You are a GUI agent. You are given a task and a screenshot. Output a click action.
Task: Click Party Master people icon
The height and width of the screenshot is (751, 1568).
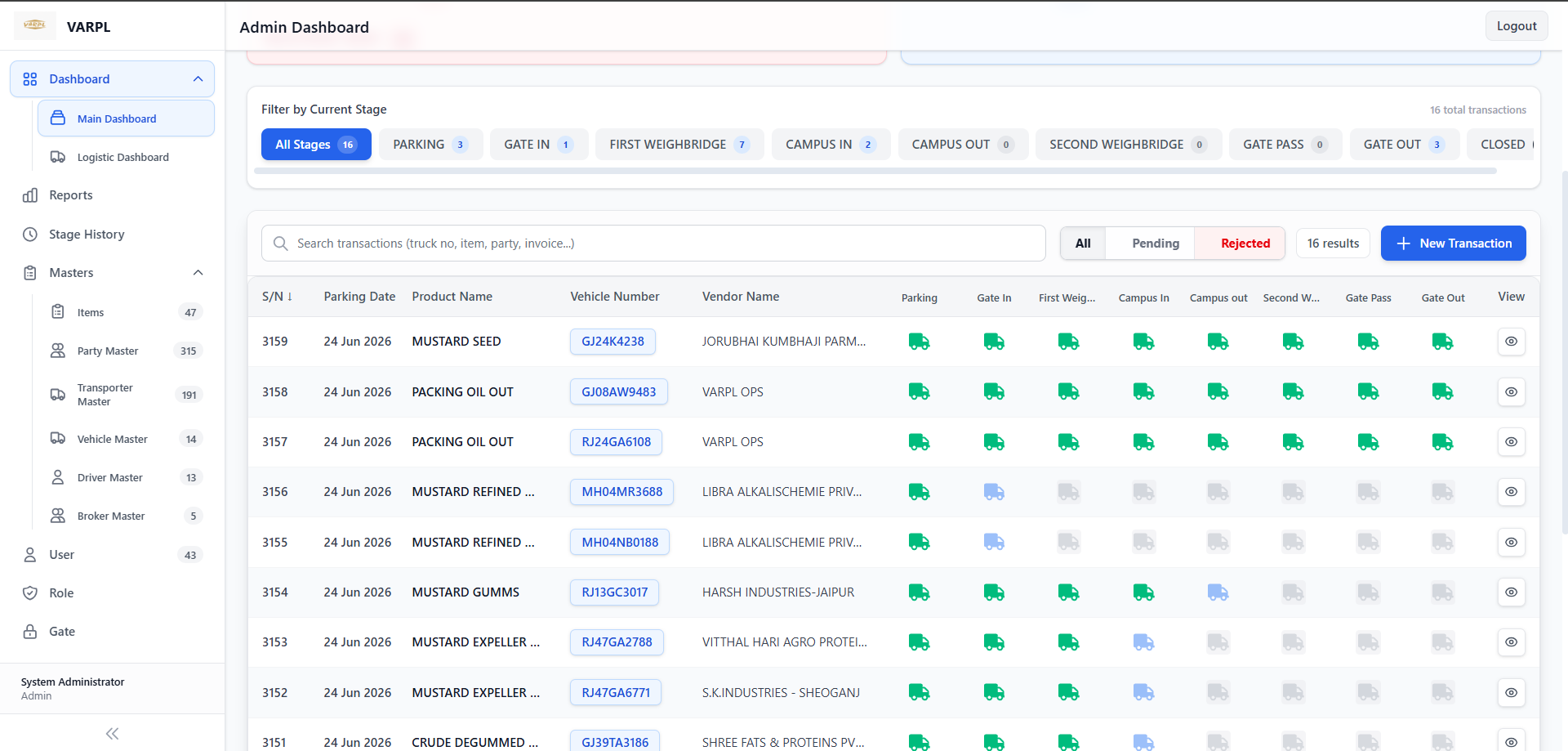tap(58, 351)
